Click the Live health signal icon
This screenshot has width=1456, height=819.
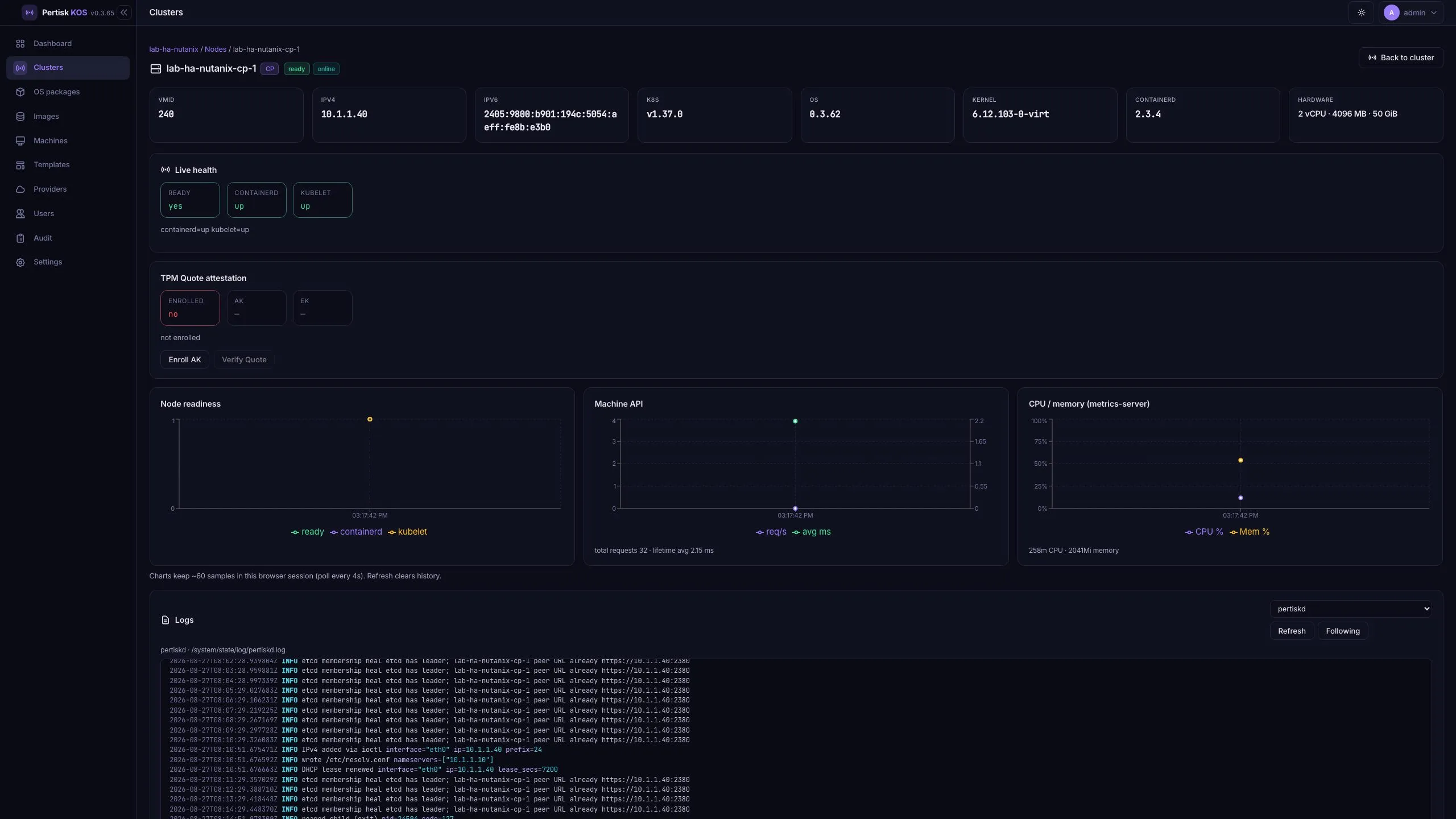166,169
